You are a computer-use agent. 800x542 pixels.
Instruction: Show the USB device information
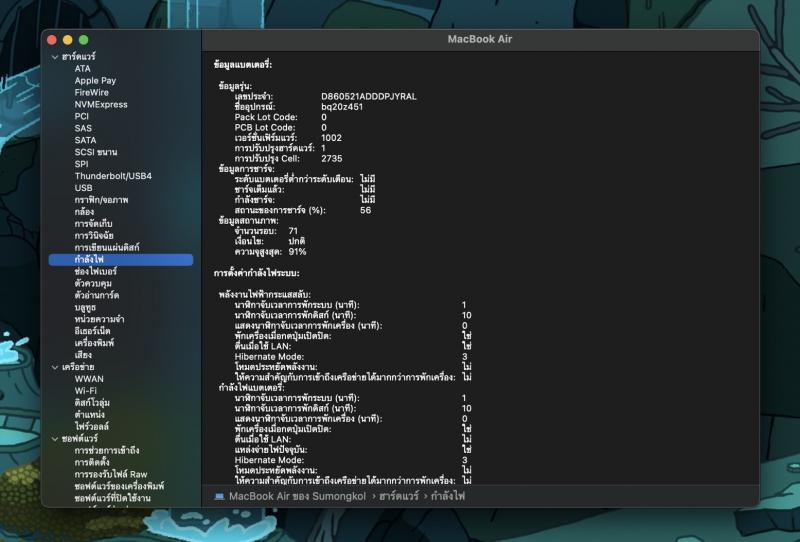(83, 188)
